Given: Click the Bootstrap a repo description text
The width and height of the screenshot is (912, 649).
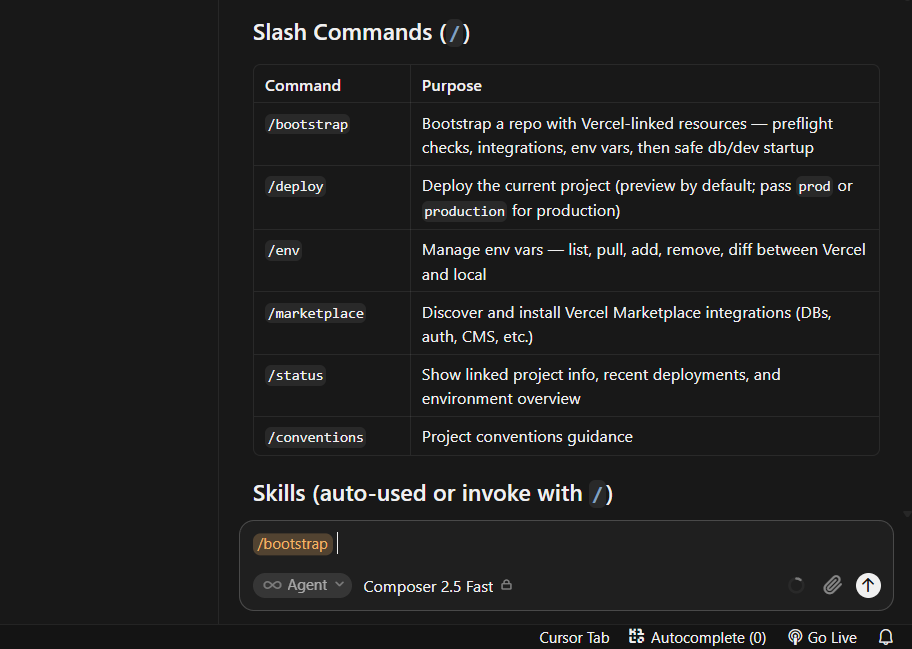Looking at the screenshot, I should pos(627,135).
